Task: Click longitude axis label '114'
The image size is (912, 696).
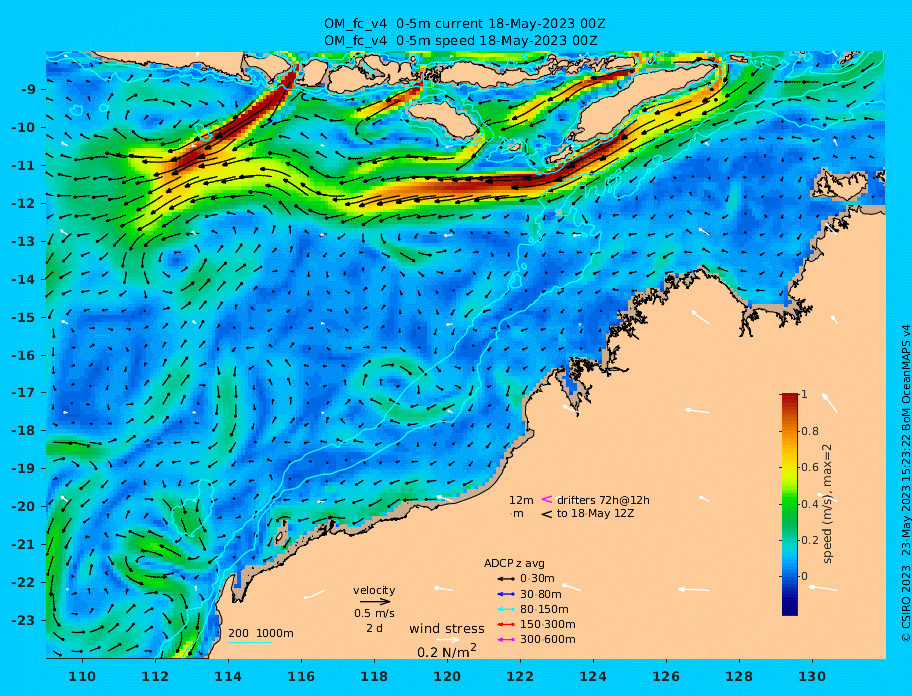Action: 229,676
